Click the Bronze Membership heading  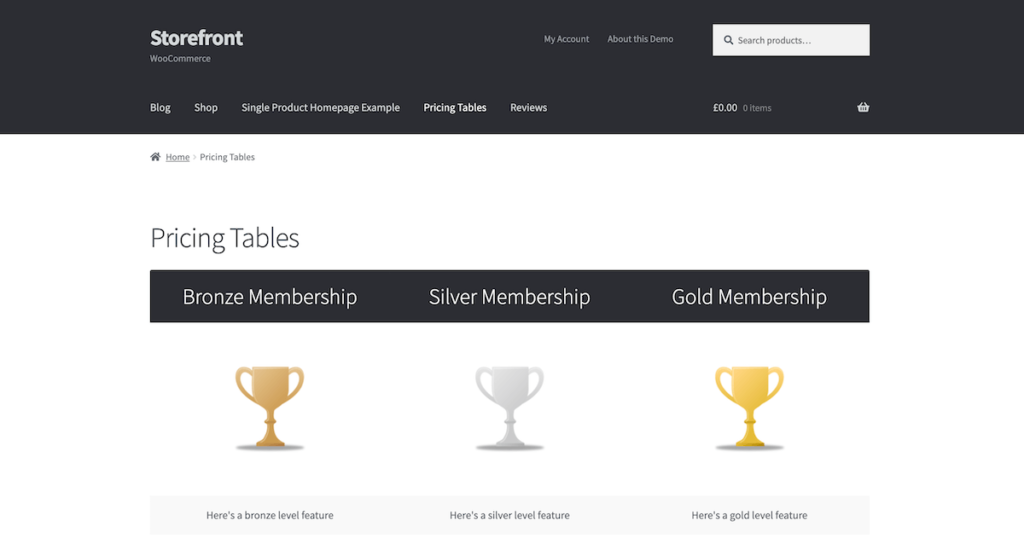point(269,297)
